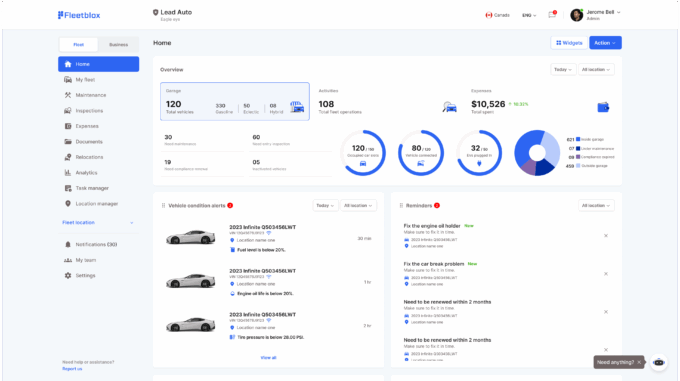Viewport: 680px width, 381px height.
Task: Open the chatbot assistant icon
Action: tap(659, 362)
